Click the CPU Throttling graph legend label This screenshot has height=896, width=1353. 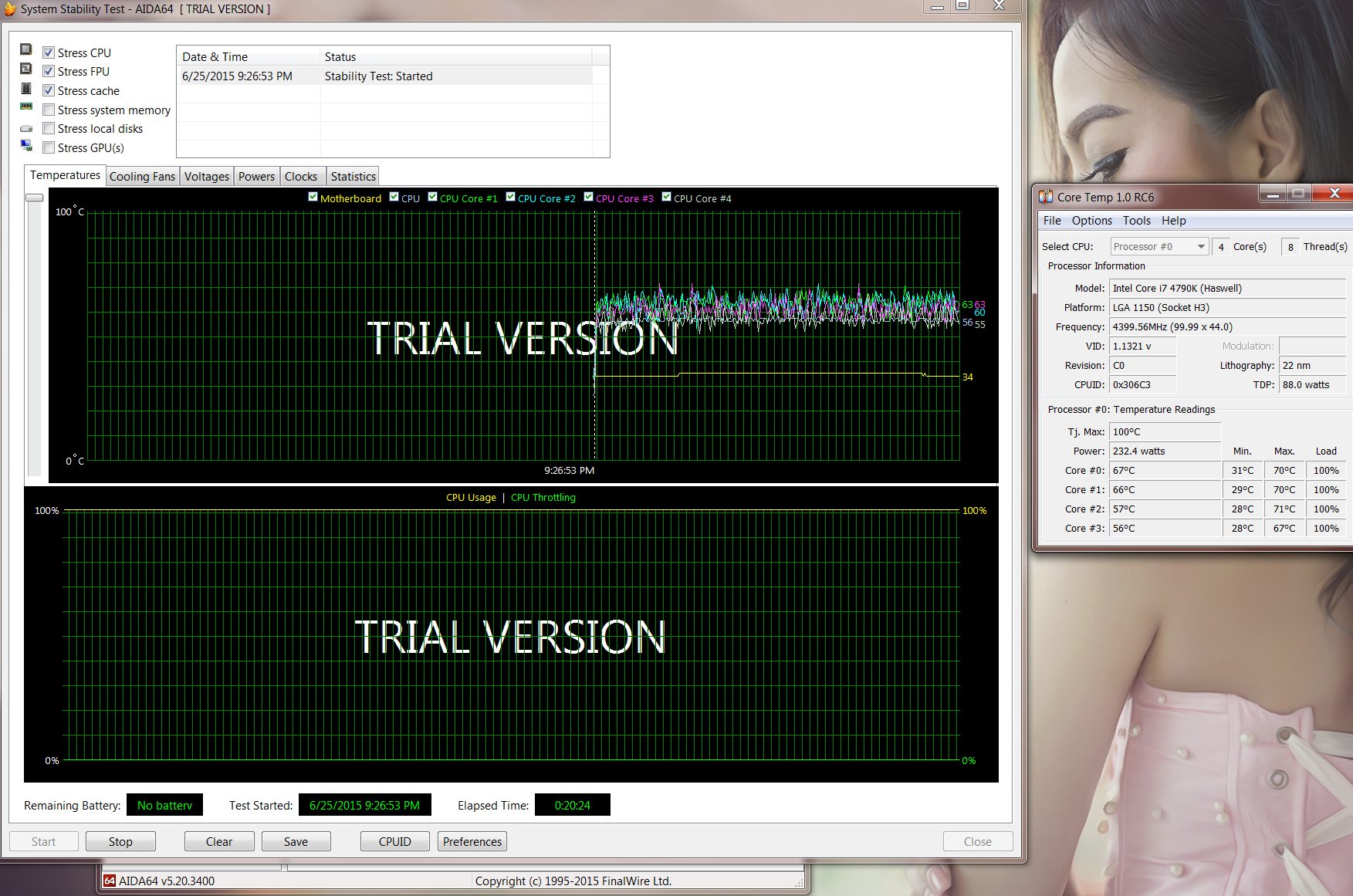tap(543, 498)
